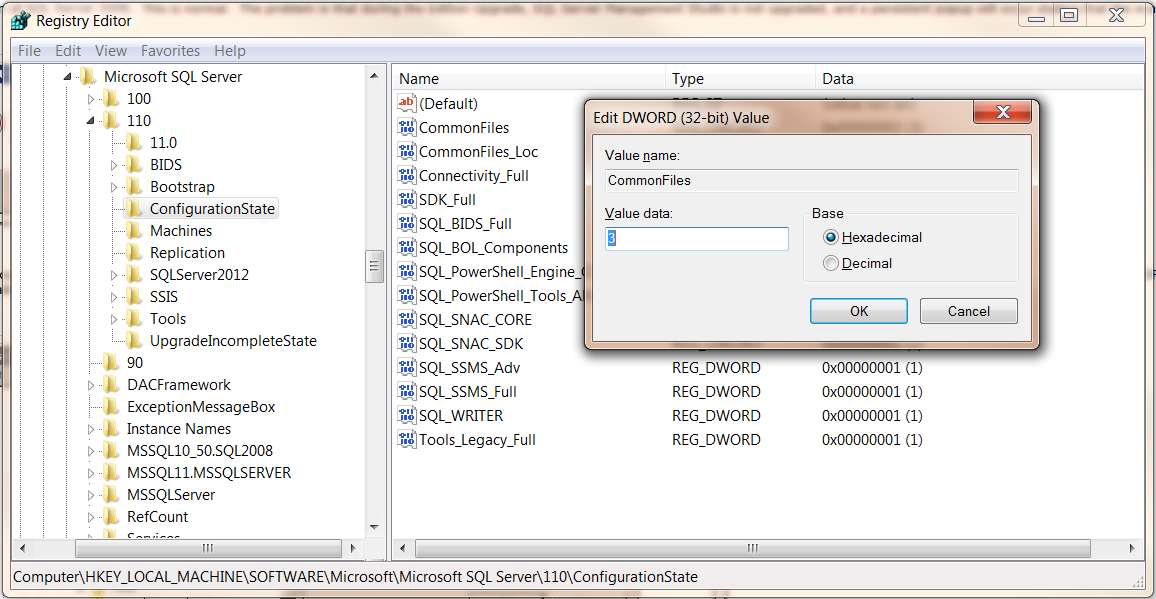Click the values pane horizontal scrollbar thumb

752,548
